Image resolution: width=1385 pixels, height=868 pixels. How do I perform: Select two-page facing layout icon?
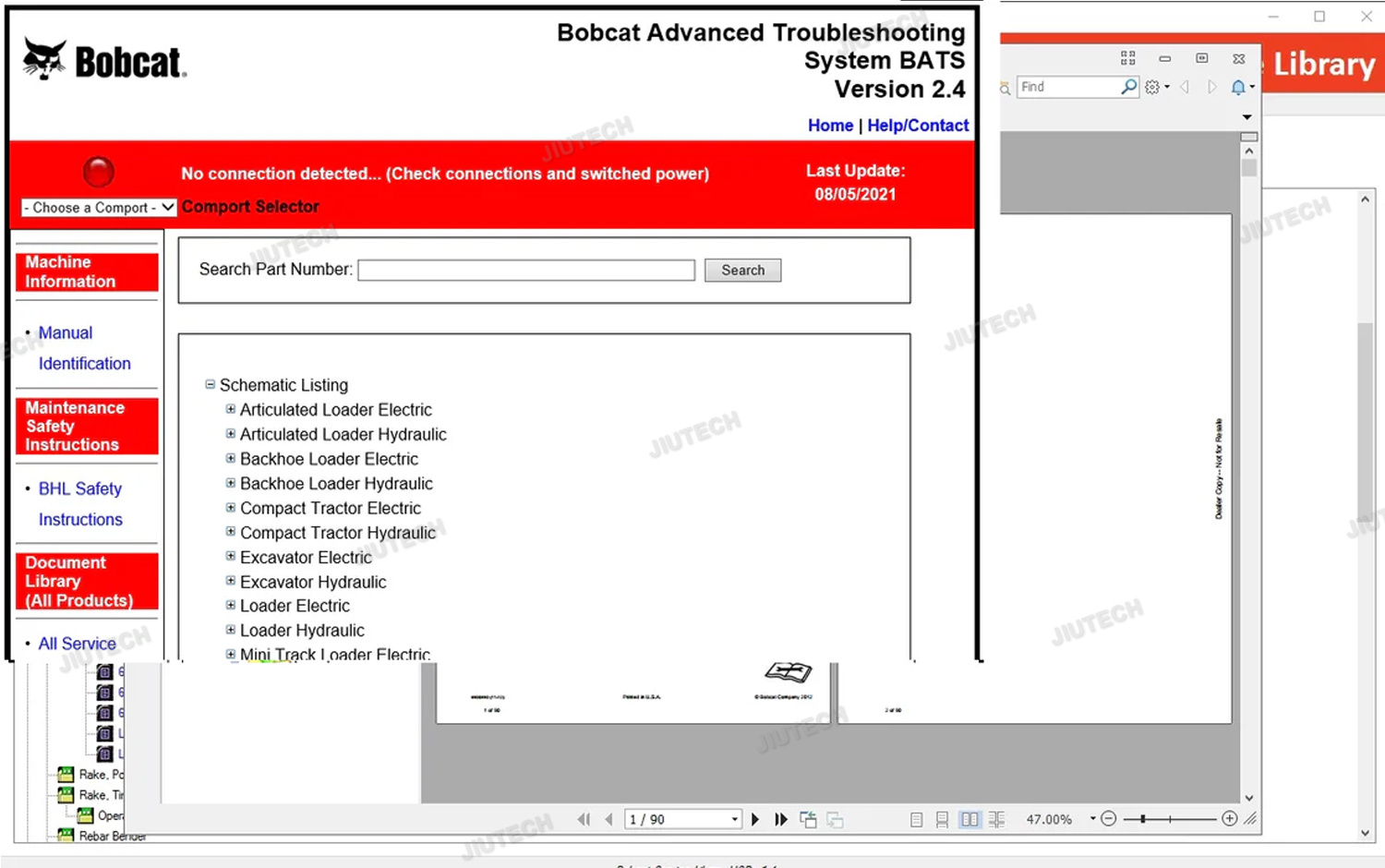pos(969,819)
